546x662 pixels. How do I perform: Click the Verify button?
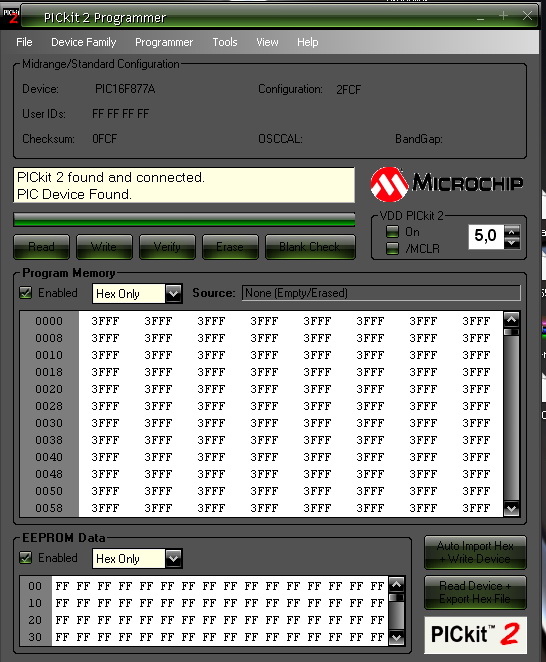[x=167, y=247]
